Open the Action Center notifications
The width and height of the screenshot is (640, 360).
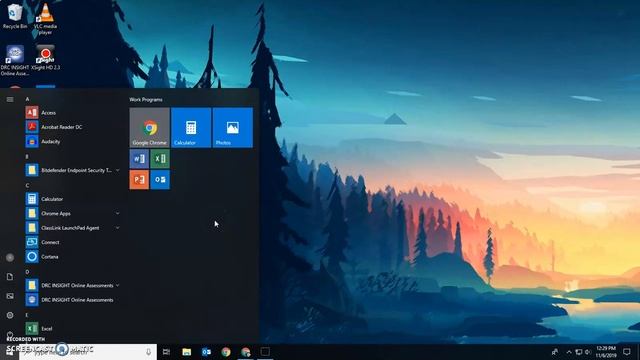627,352
